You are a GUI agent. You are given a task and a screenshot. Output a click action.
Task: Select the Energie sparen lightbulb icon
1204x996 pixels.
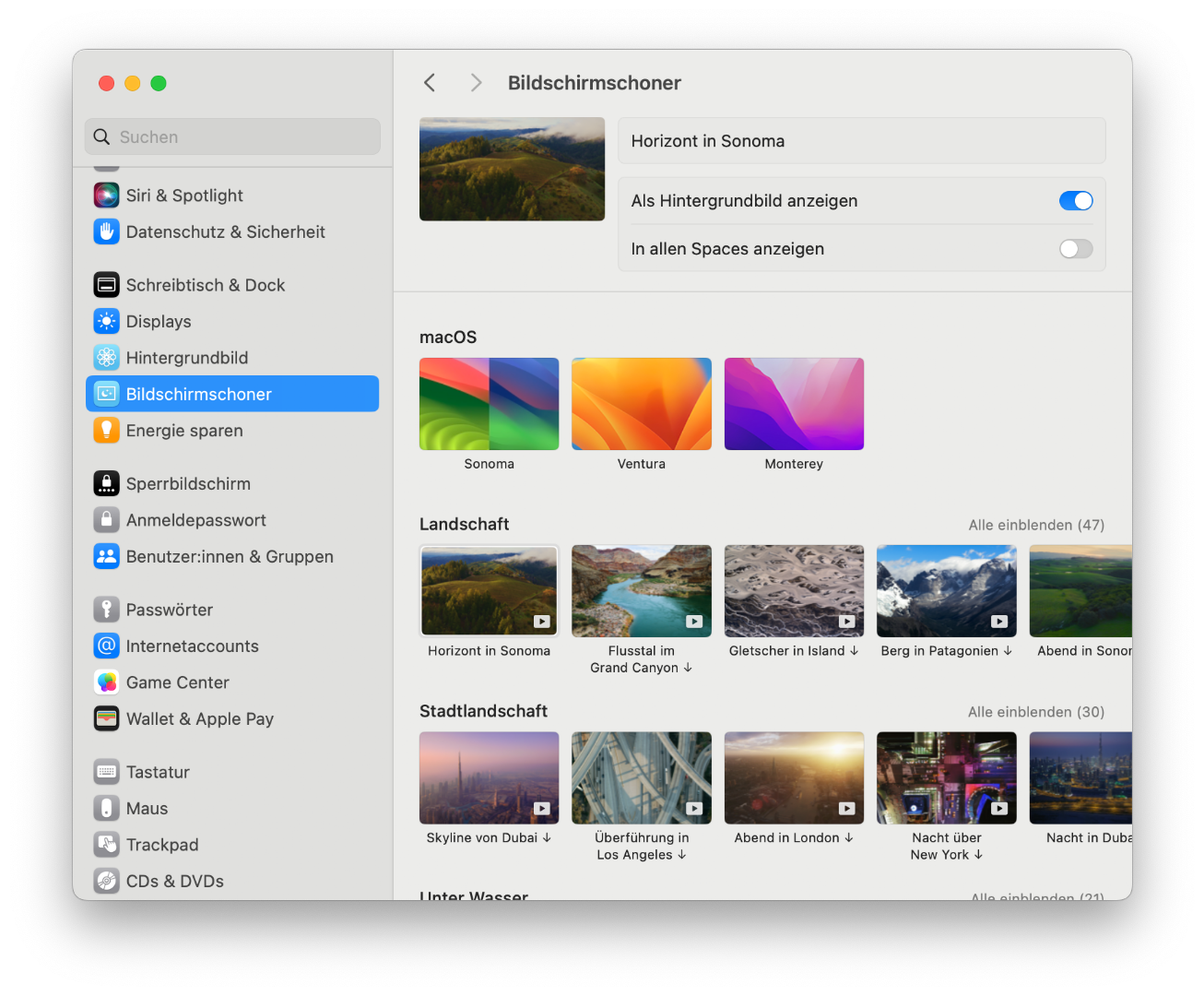click(107, 431)
